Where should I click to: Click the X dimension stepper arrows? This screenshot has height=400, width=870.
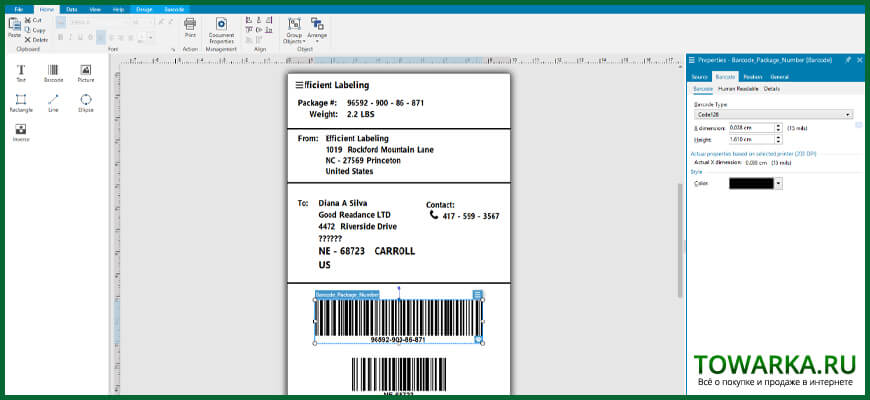[x=778, y=128]
